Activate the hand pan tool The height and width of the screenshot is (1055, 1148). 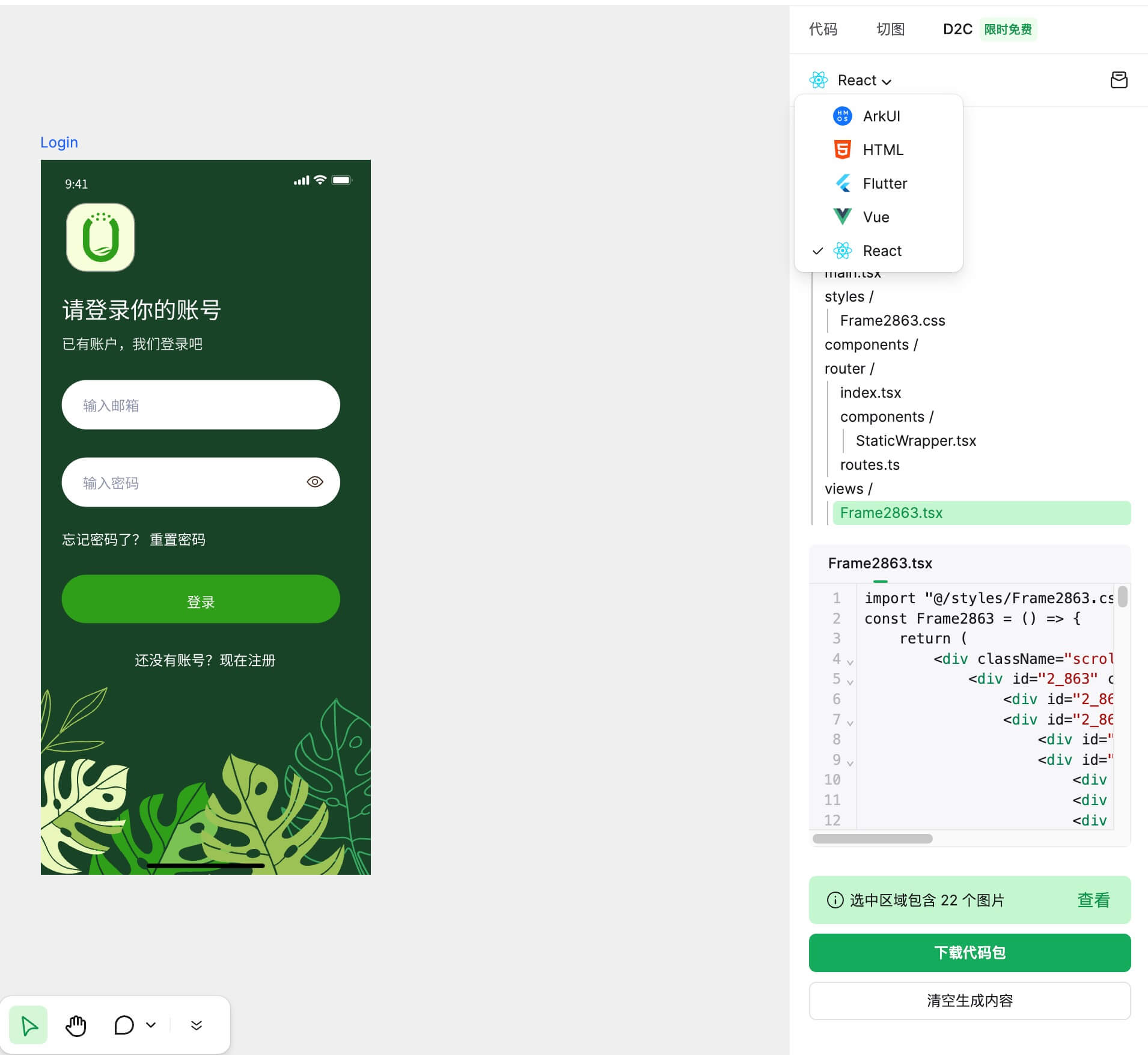click(x=76, y=1025)
